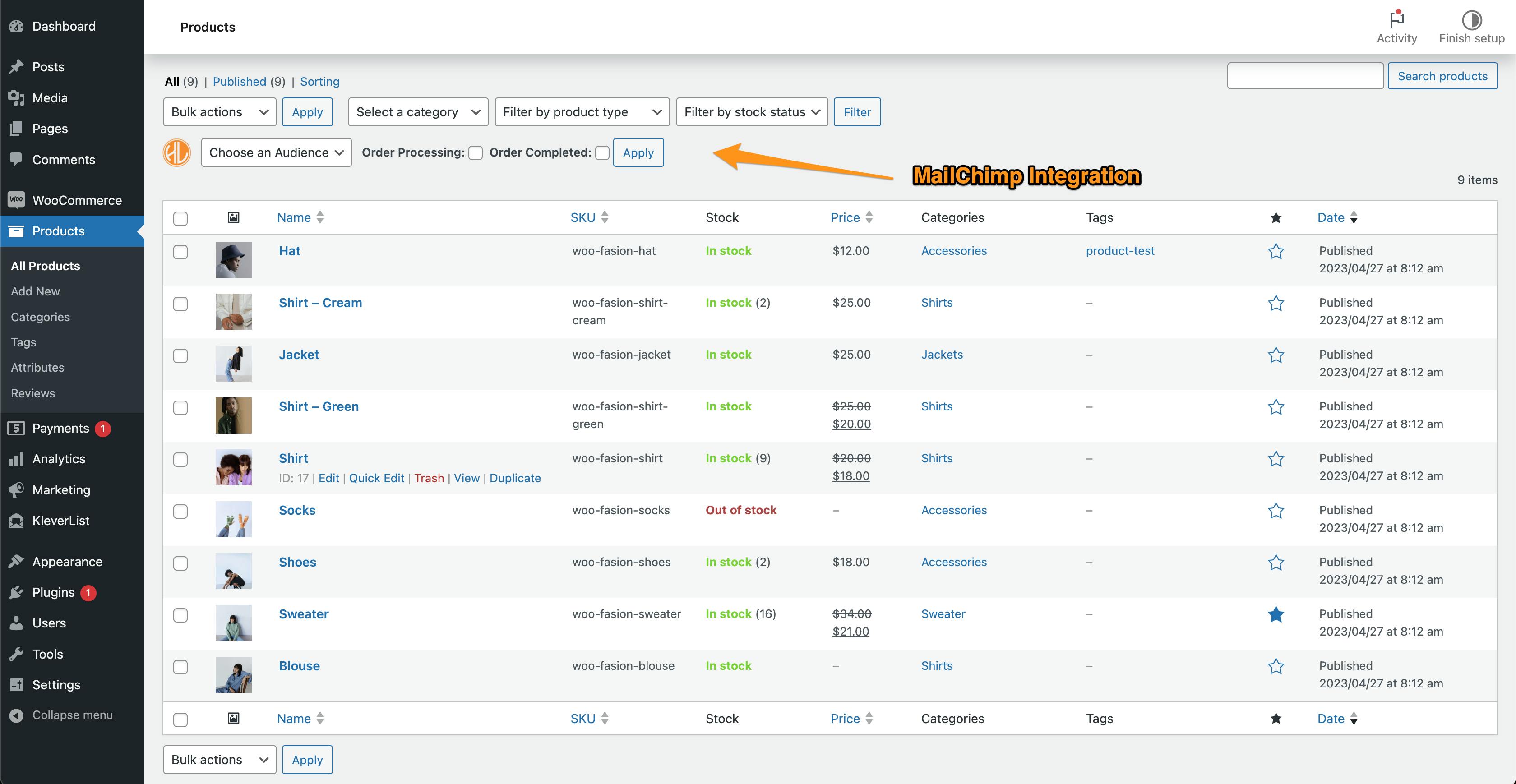Open the Filter by product type dropdown
The image size is (1516, 784).
582,112
